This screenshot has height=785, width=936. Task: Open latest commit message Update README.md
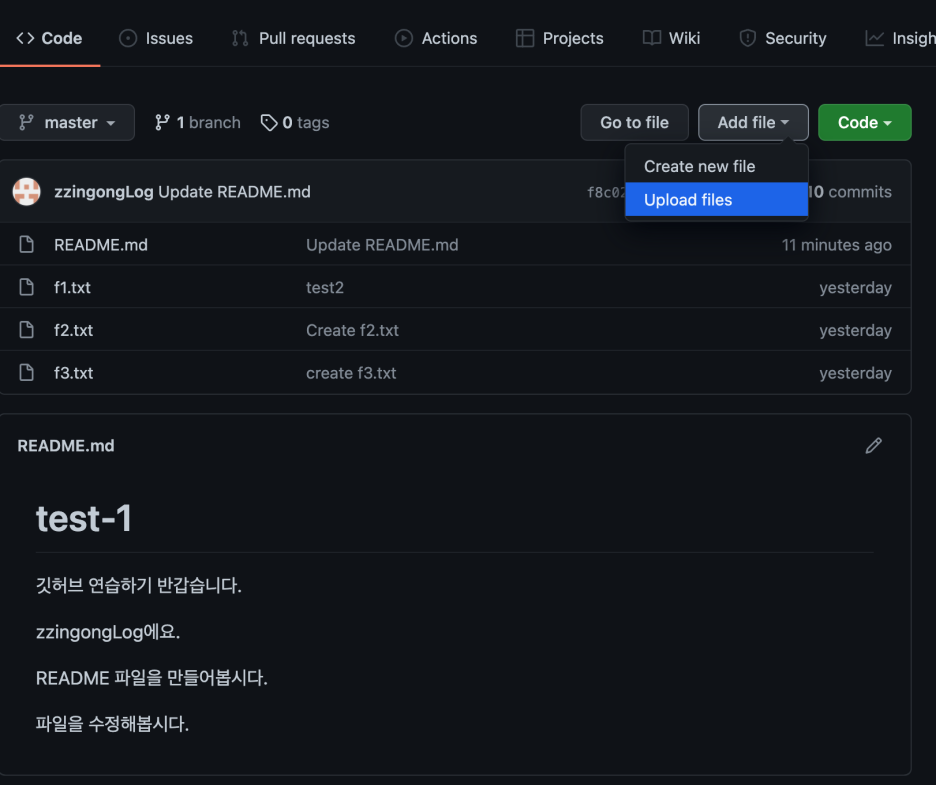[234, 192]
